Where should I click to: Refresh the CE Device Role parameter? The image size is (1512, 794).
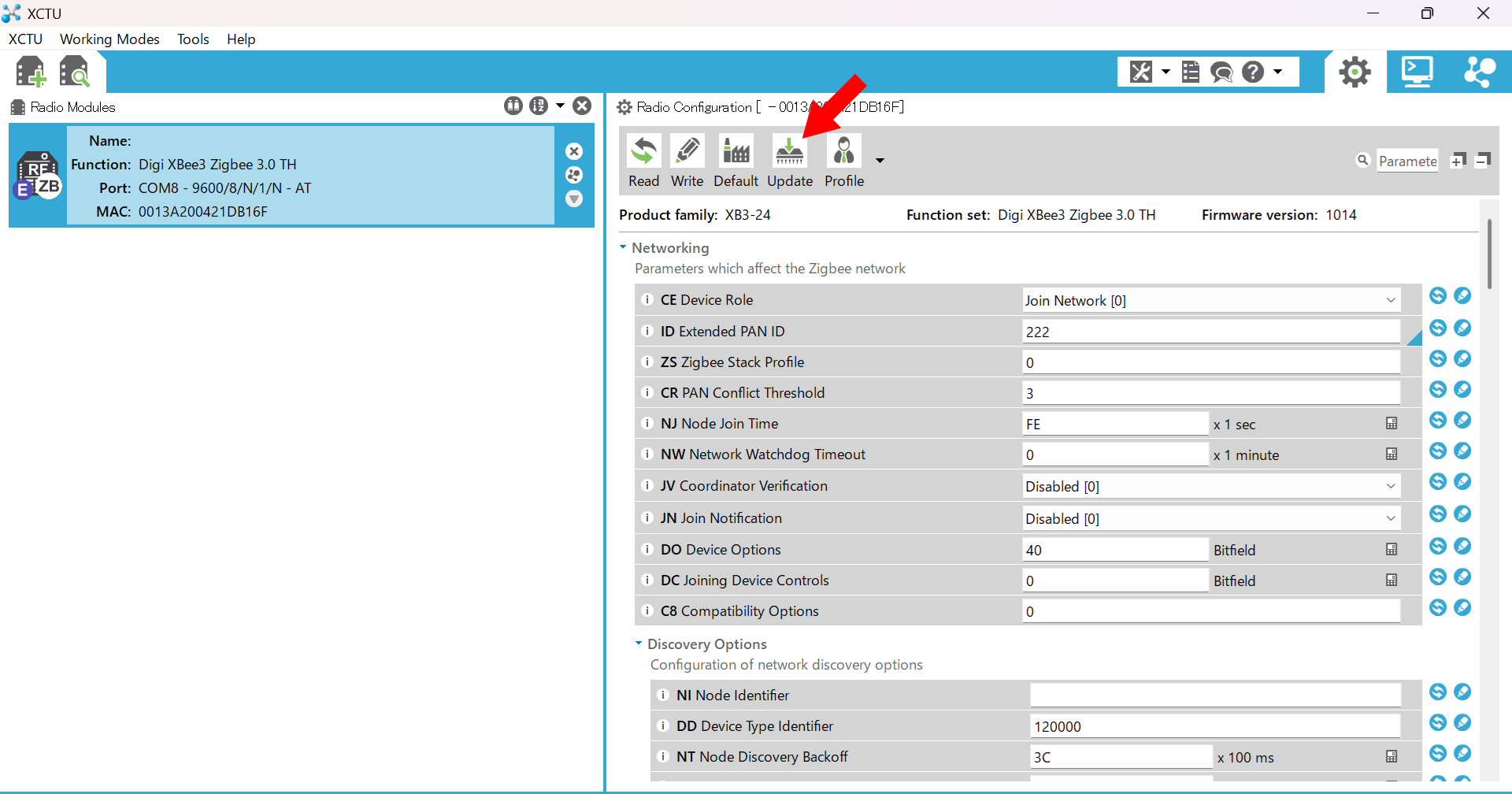coord(1438,295)
